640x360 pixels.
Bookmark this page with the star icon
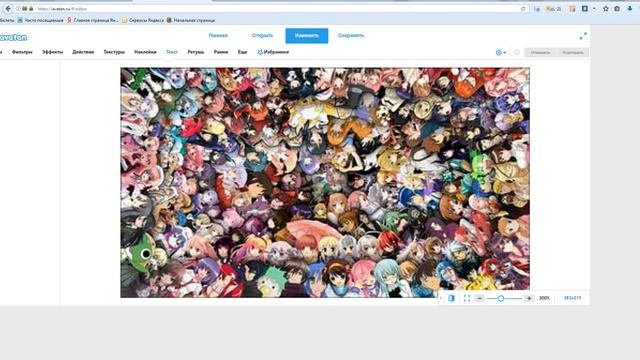[606, 9]
